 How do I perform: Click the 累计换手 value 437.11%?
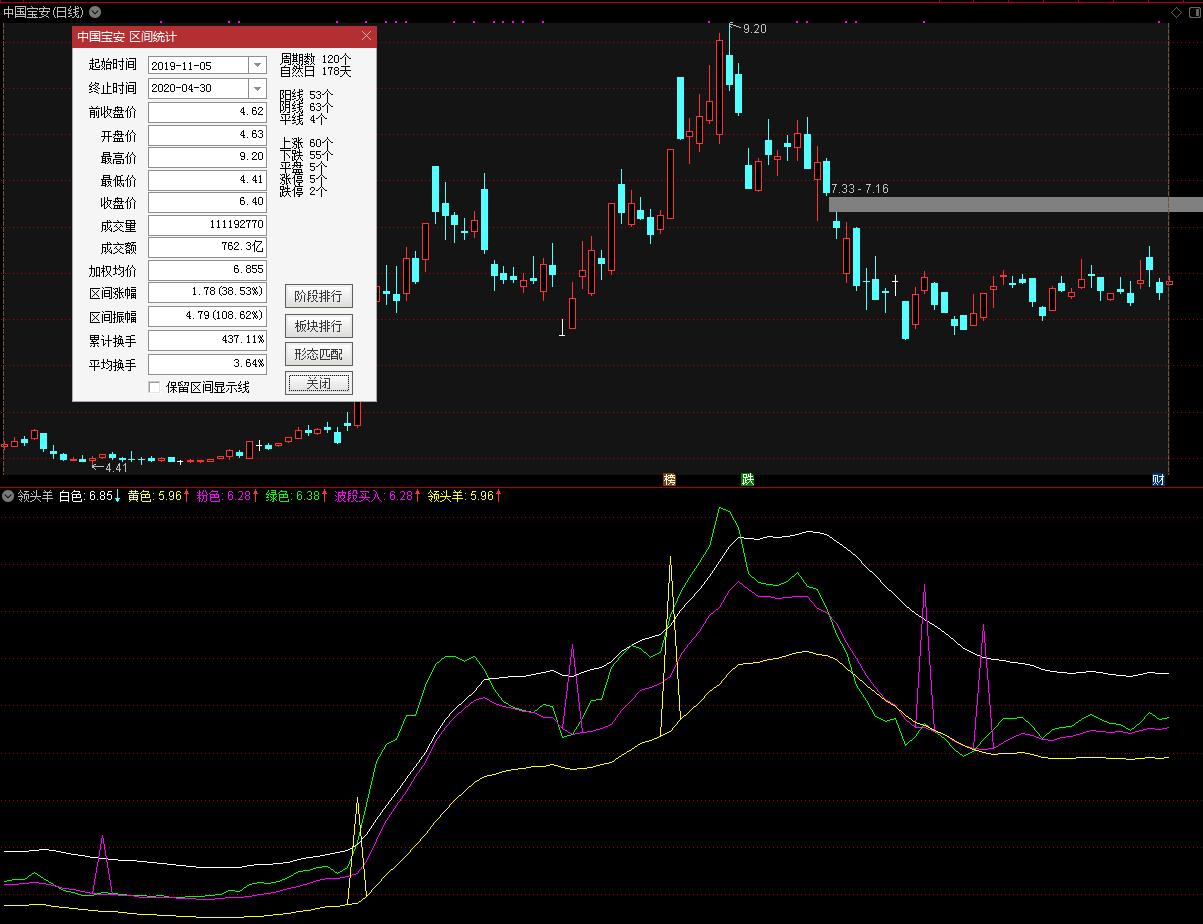(x=207, y=341)
